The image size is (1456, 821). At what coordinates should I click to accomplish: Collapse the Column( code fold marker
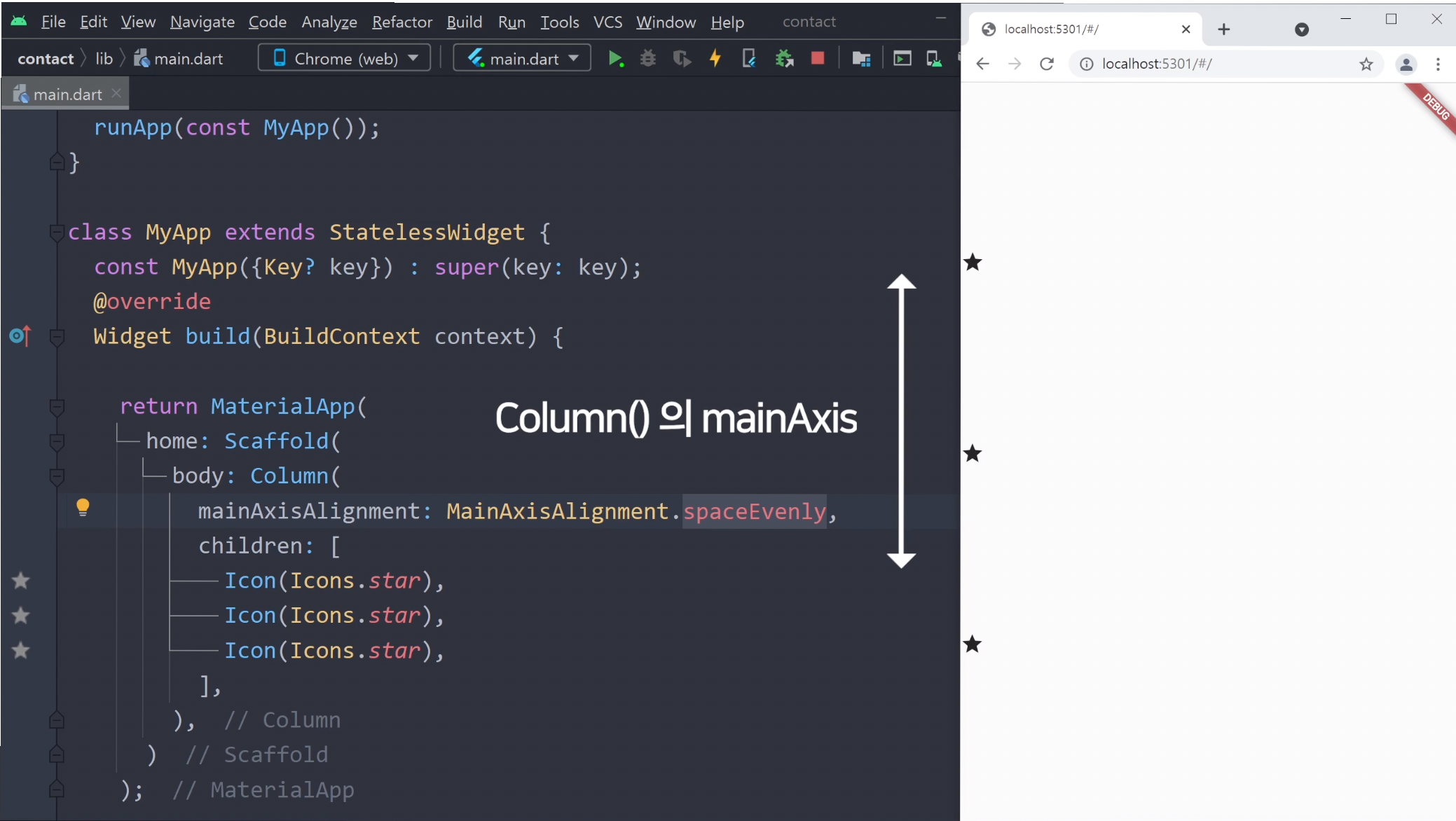(57, 476)
